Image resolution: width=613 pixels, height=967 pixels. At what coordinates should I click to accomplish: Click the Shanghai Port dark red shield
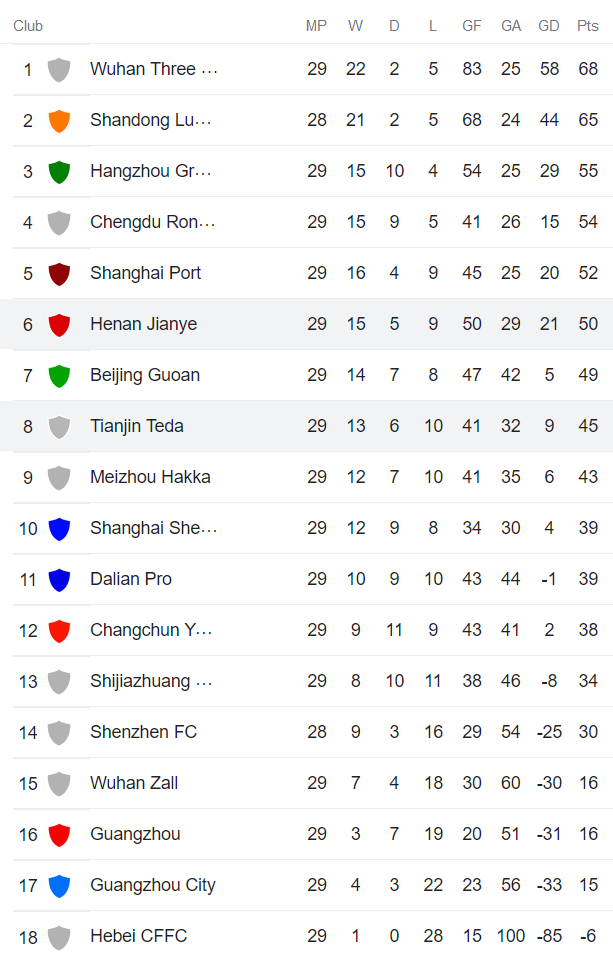coord(59,273)
